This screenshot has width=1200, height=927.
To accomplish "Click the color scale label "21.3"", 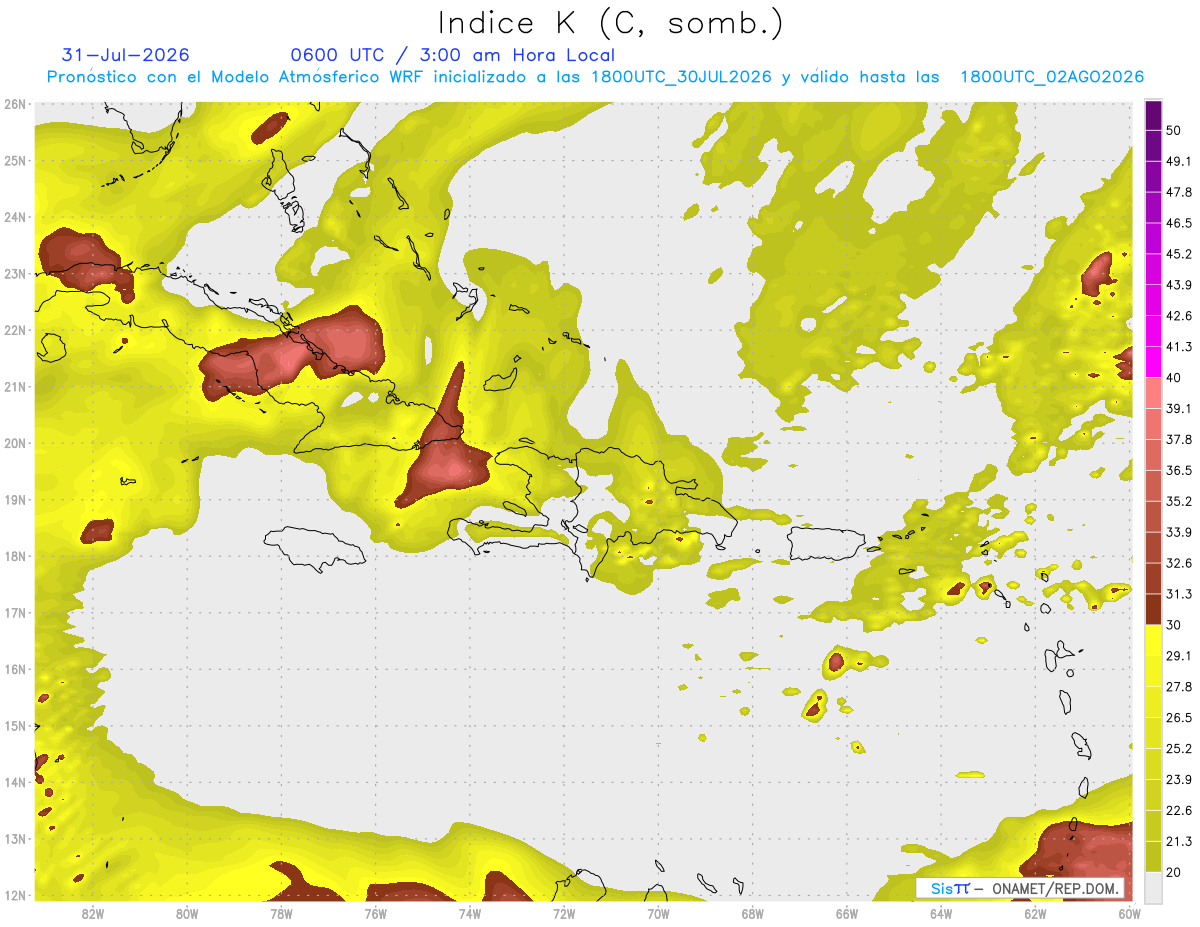I will [x=1178, y=842].
